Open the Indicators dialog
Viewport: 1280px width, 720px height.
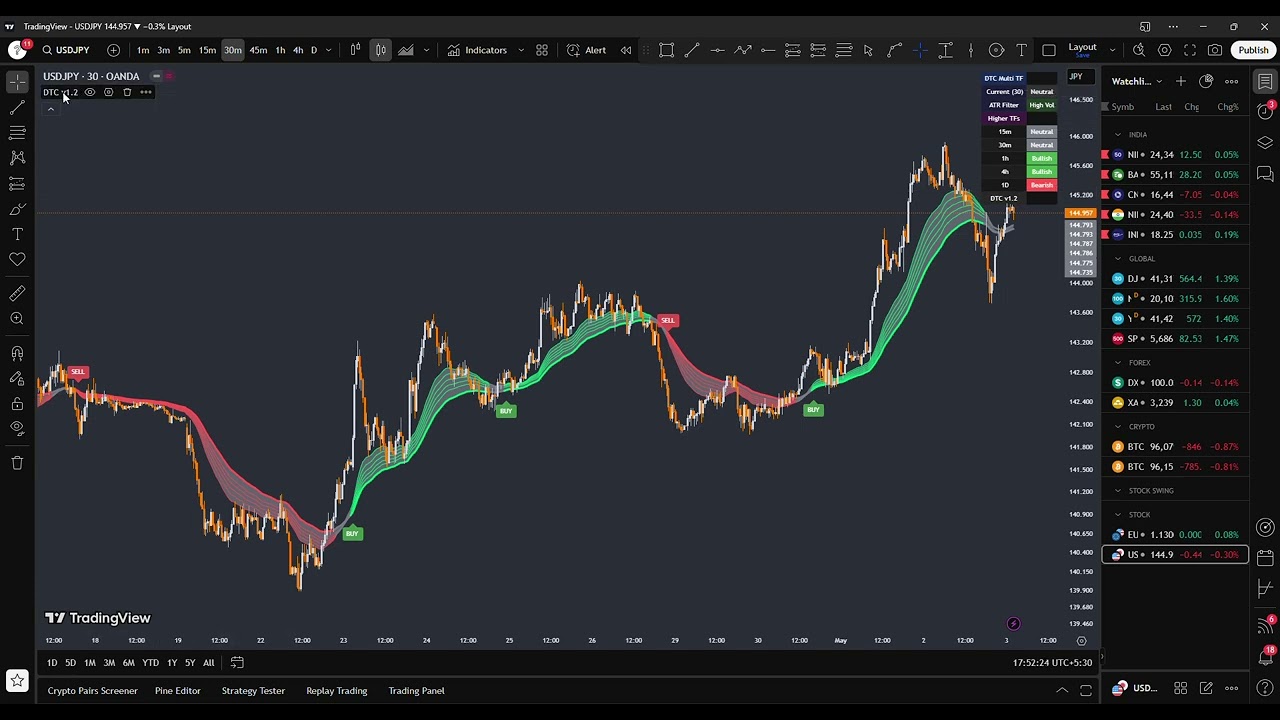[x=477, y=50]
